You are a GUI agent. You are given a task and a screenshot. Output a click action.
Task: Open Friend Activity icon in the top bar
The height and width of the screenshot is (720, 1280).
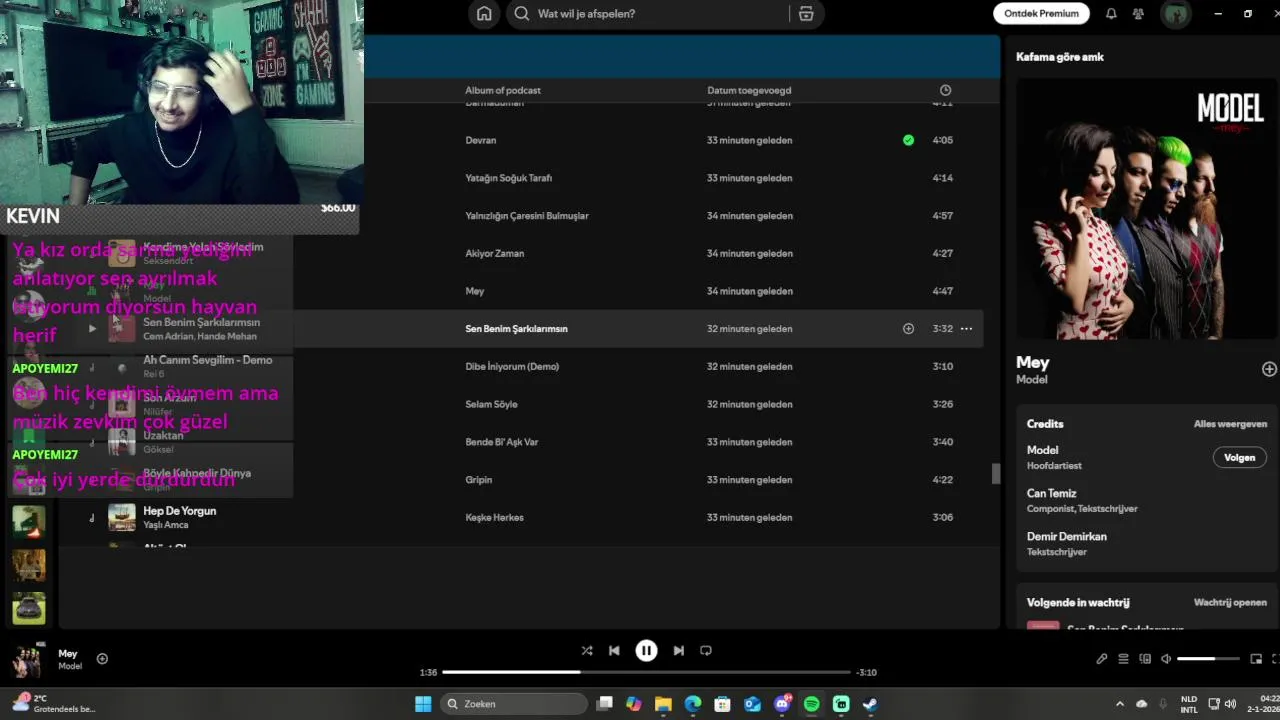[1138, 14]
